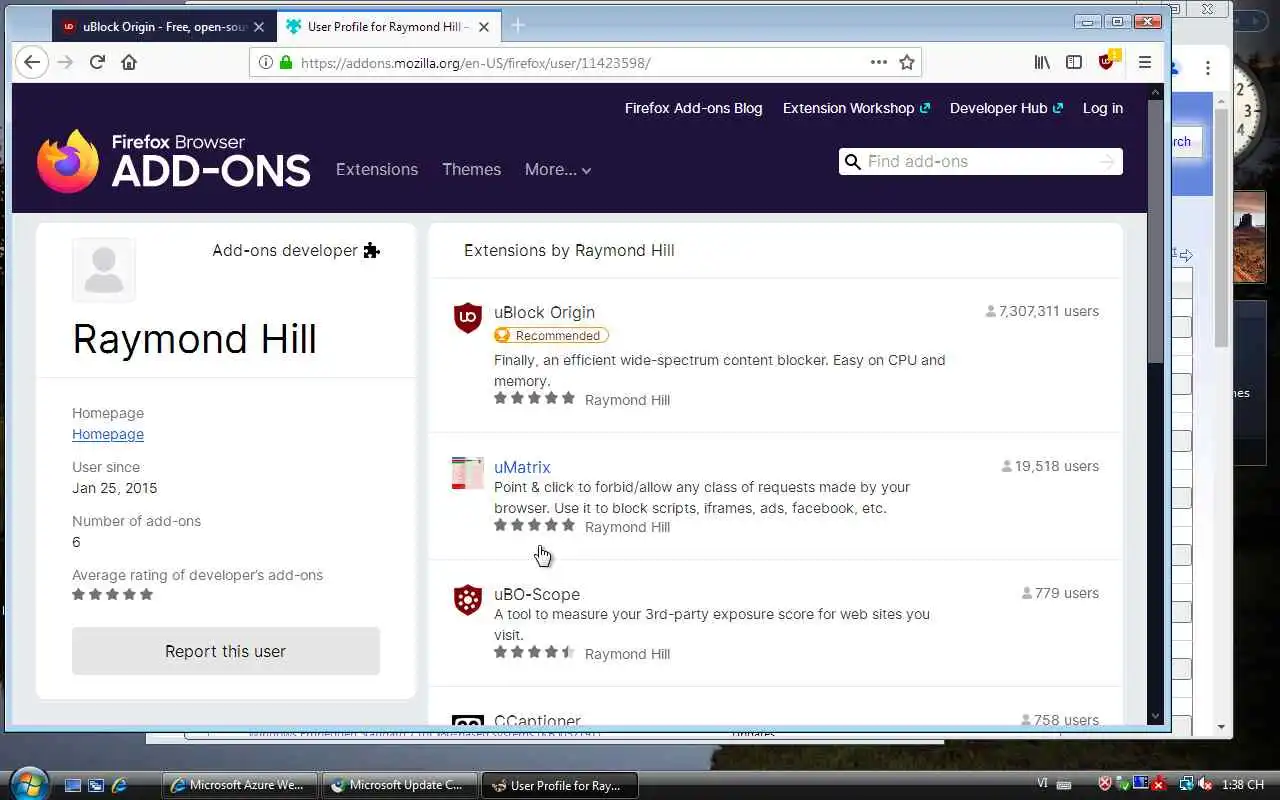Open the browser home page

pyautogui.click(x=129, y=62)
